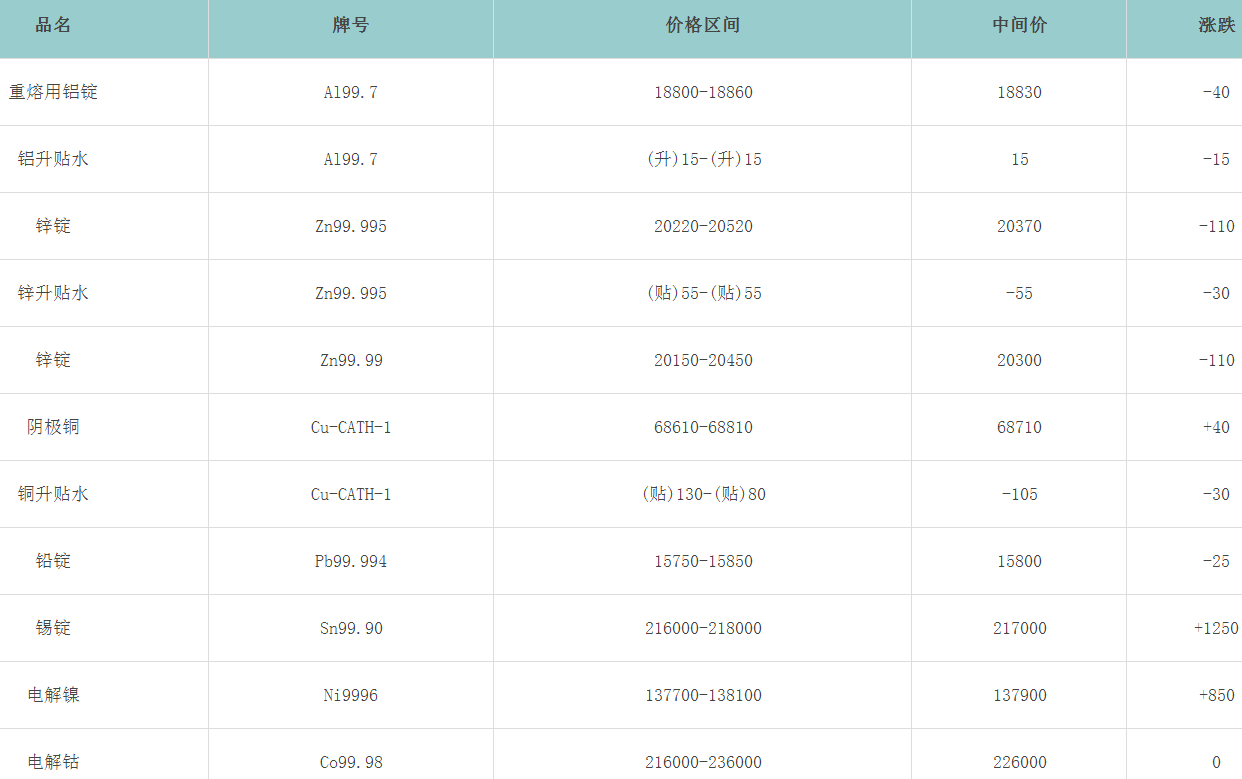Click the Sn99.90 grade cell

click(351, 628)
